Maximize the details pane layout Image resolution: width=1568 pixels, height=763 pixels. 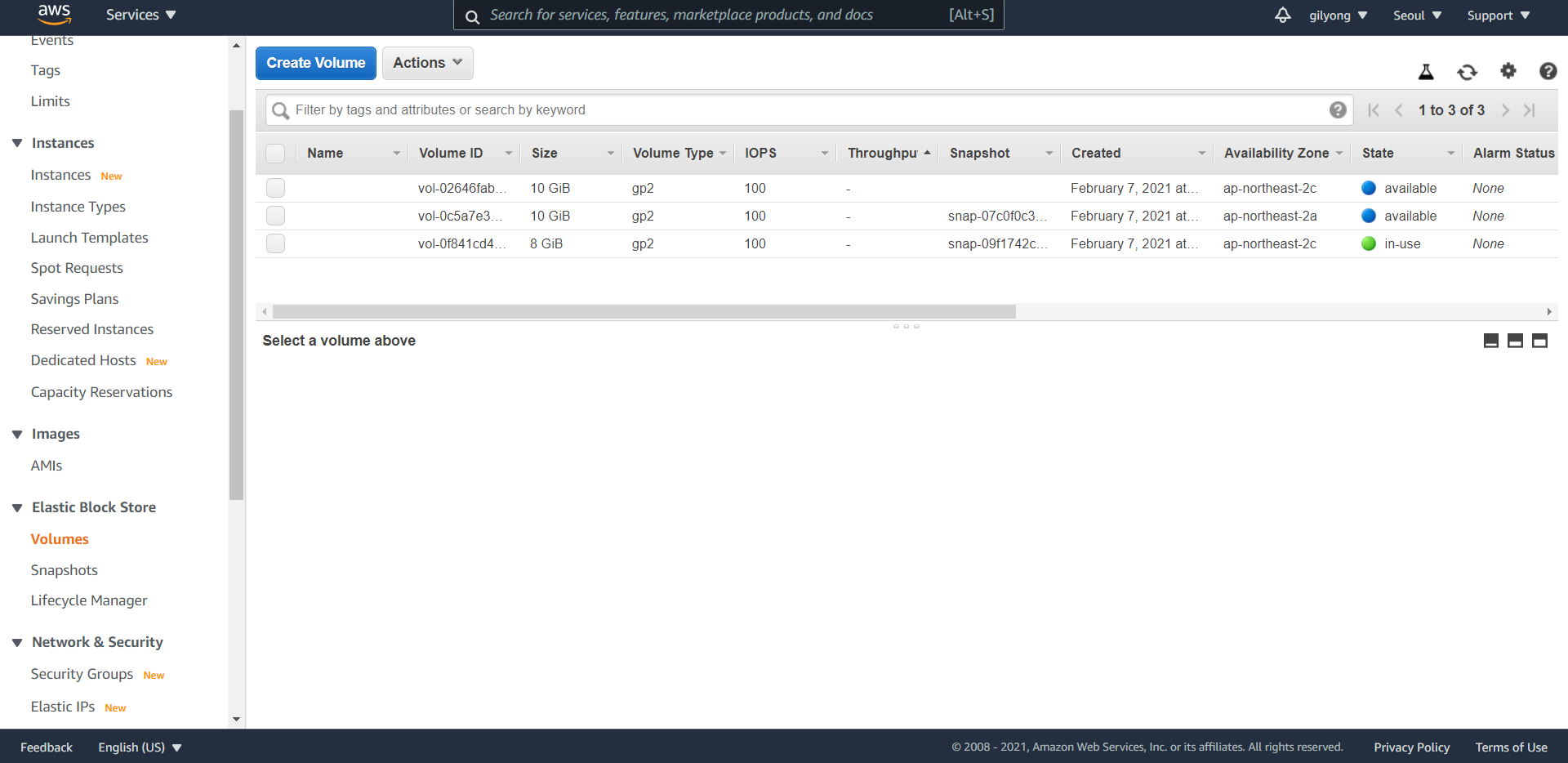[x=1539, y=341]
